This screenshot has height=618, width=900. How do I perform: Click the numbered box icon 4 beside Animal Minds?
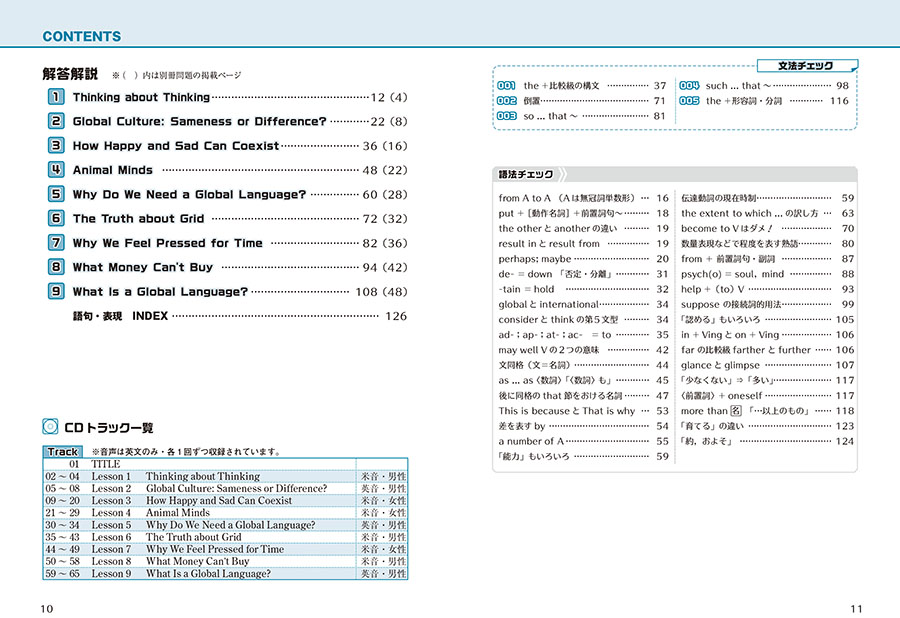(x=56, y=170)
